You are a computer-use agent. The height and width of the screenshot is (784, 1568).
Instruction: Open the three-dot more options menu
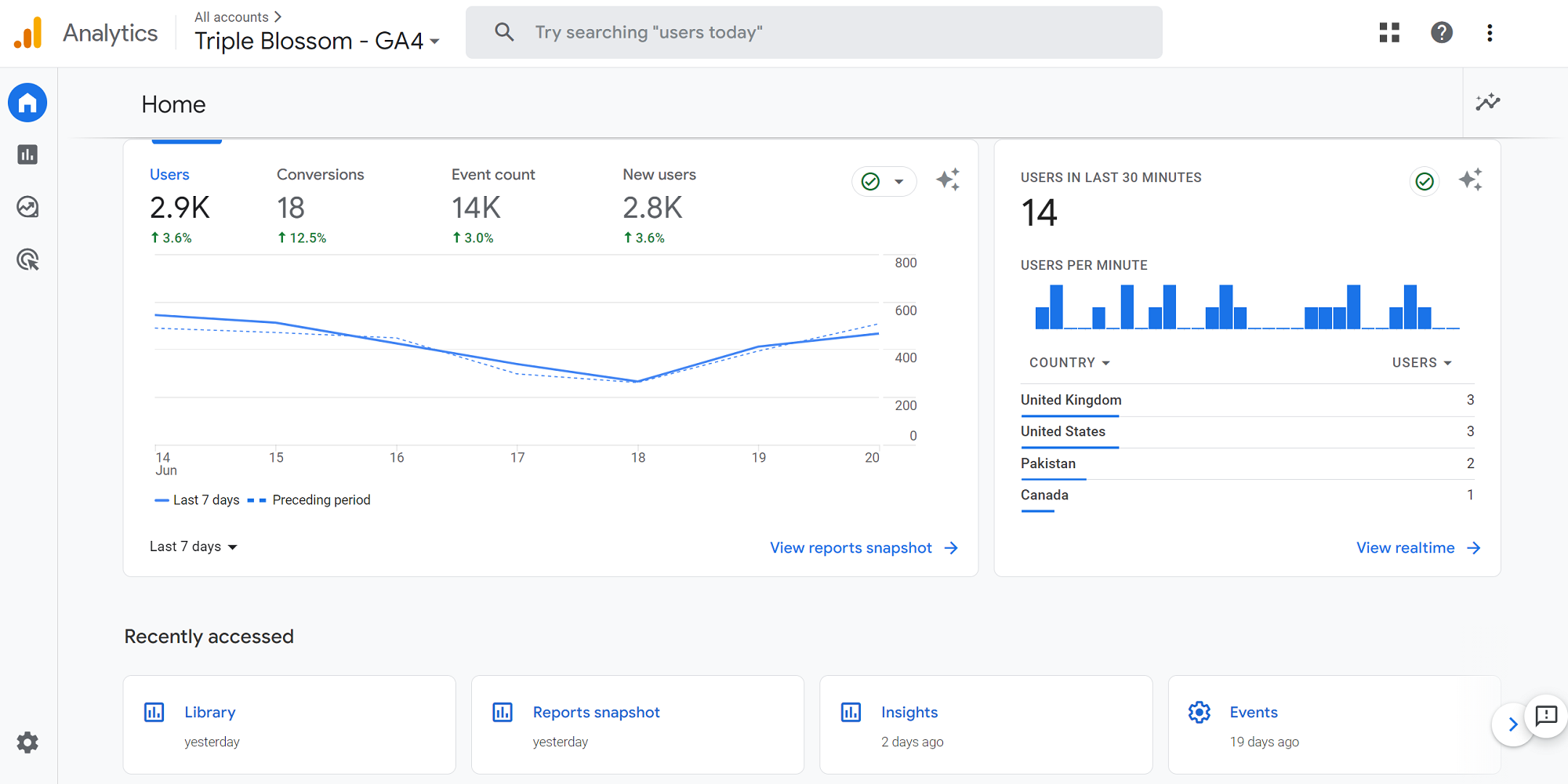coord(1490,32)
